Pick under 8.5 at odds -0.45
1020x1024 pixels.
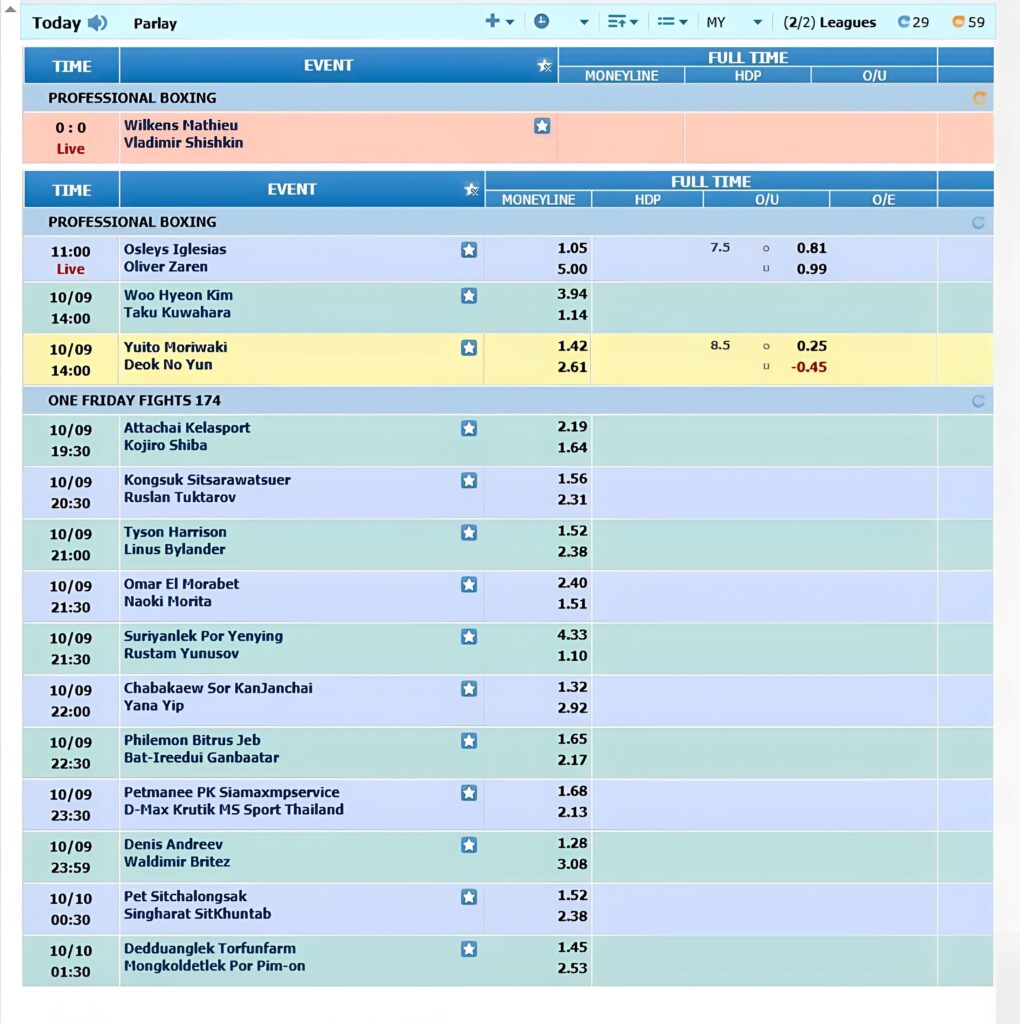[x=808, y=367]
